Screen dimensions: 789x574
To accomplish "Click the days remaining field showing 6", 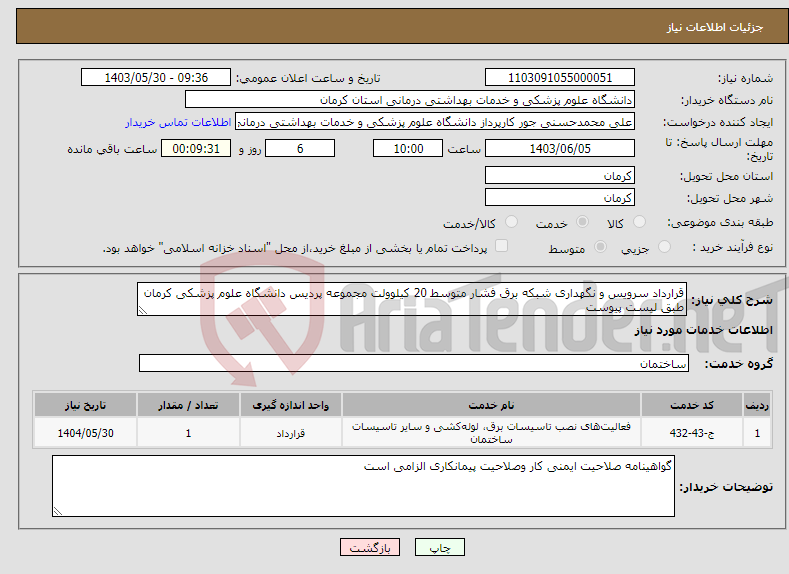I will pos(300,148).
